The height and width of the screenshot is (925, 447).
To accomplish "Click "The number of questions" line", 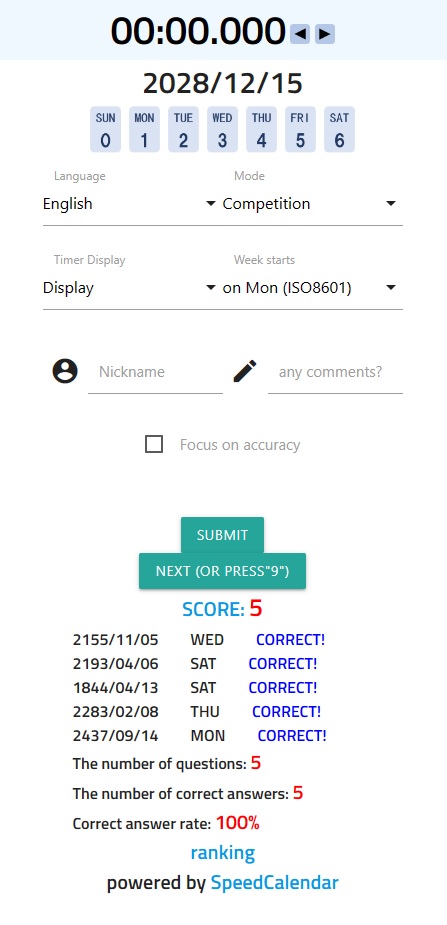I will (x=167, y=764).
